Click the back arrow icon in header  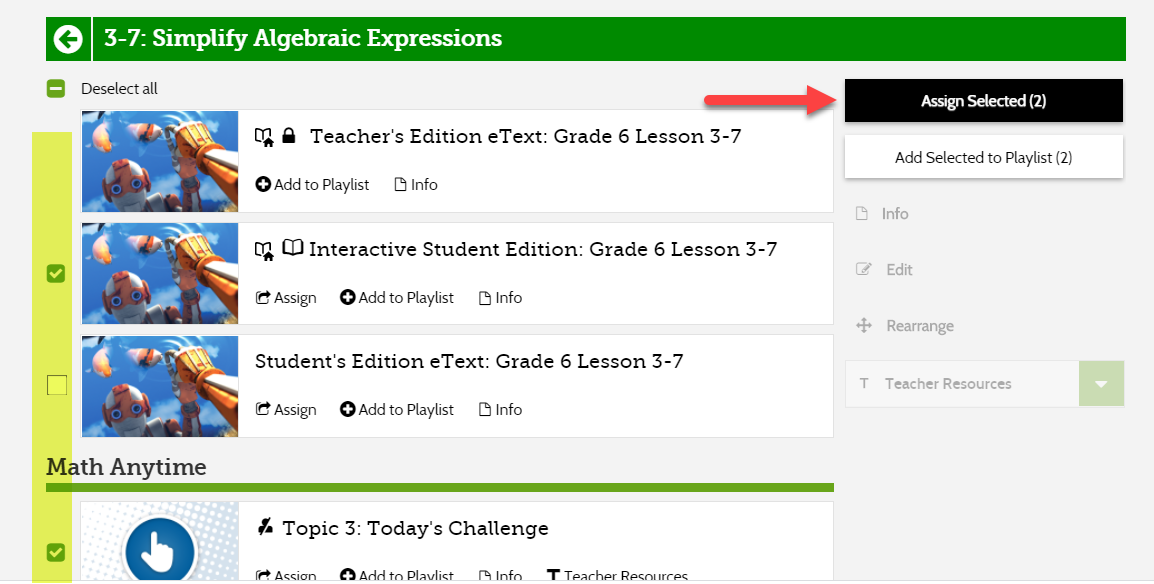(x=68, y=39)
